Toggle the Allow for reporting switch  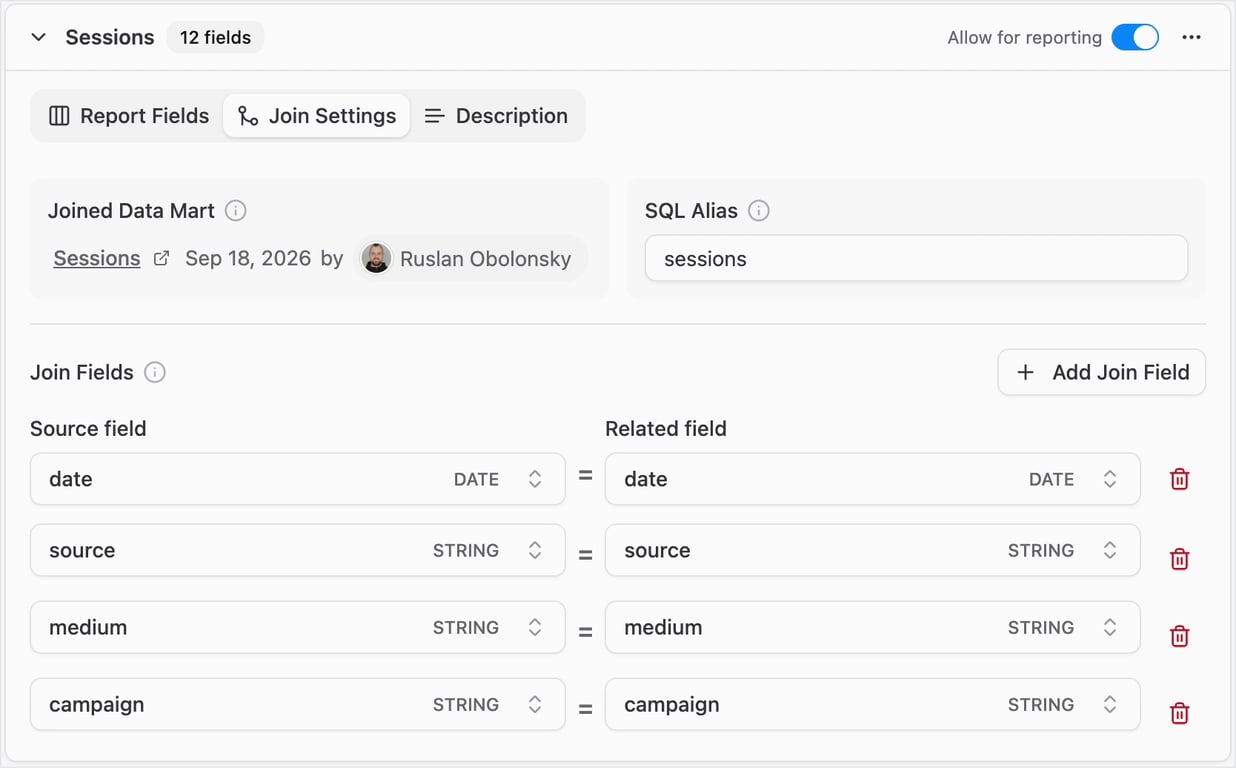tap(1135, 37)
